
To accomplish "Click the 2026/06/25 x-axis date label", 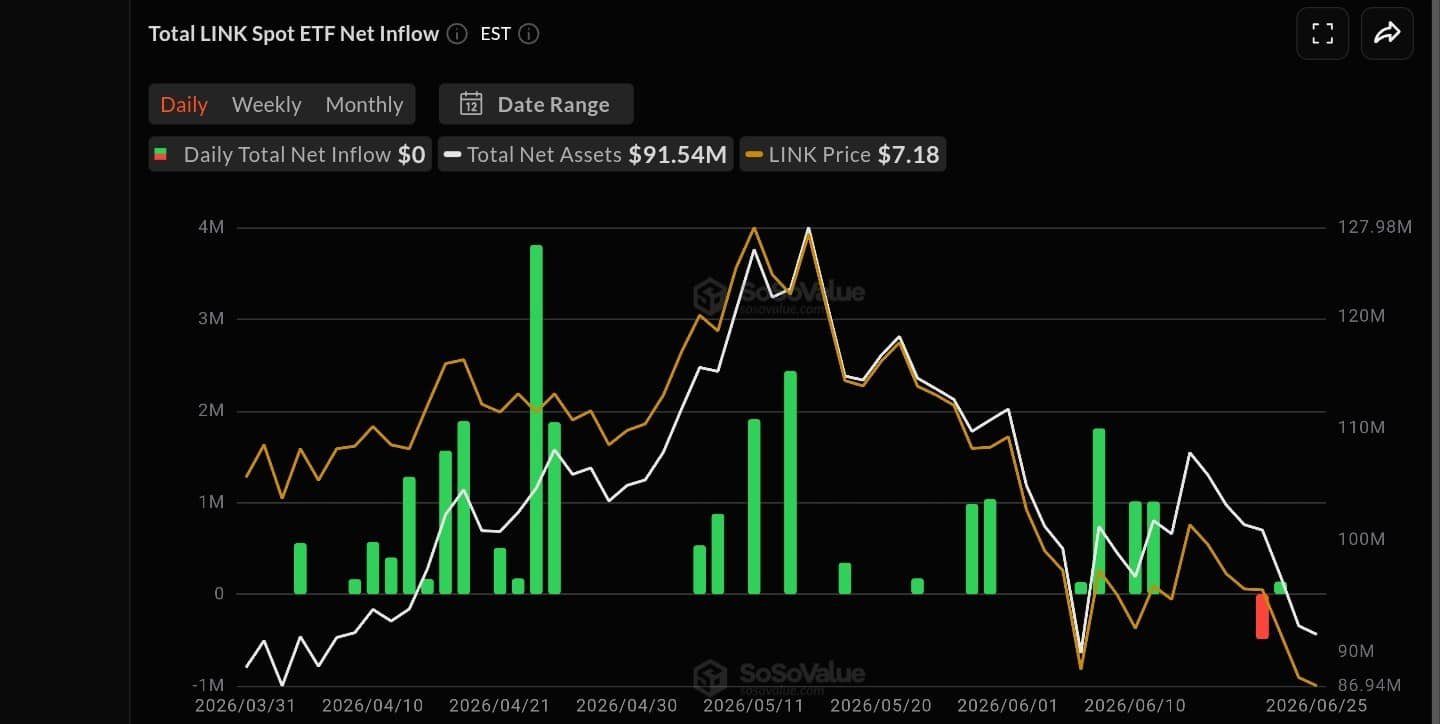I will point(1316,705).
